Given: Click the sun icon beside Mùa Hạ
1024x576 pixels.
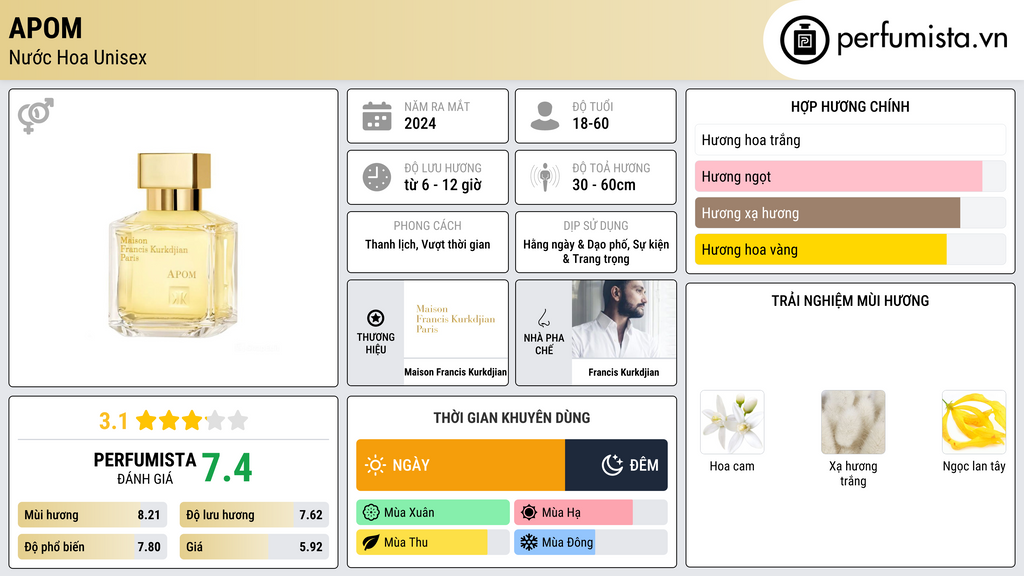Looking at the screenshot, I should (x=529, y=513).
